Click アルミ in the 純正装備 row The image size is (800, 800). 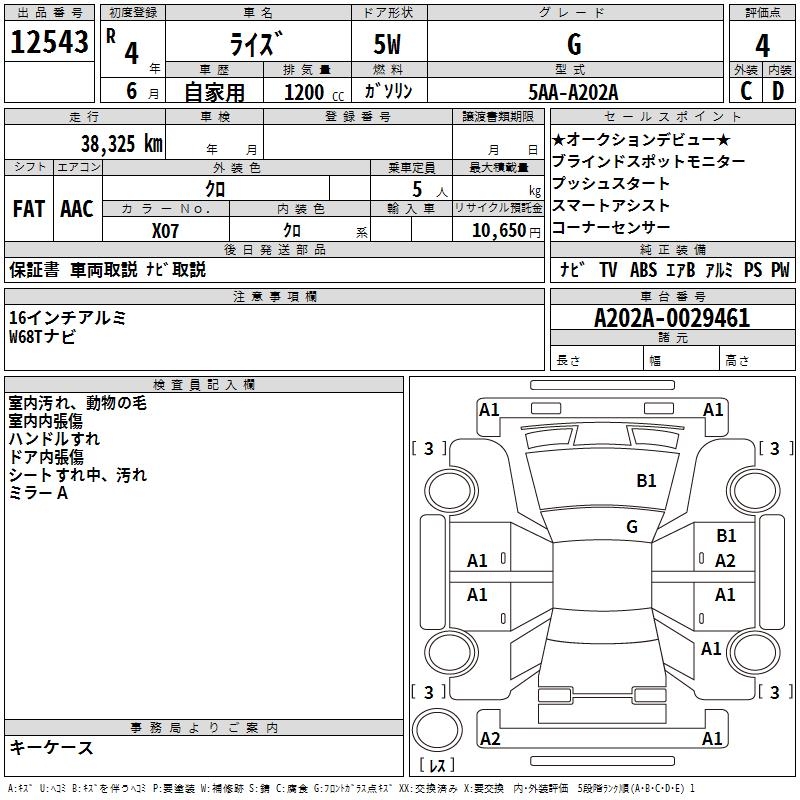click(718, 270)
